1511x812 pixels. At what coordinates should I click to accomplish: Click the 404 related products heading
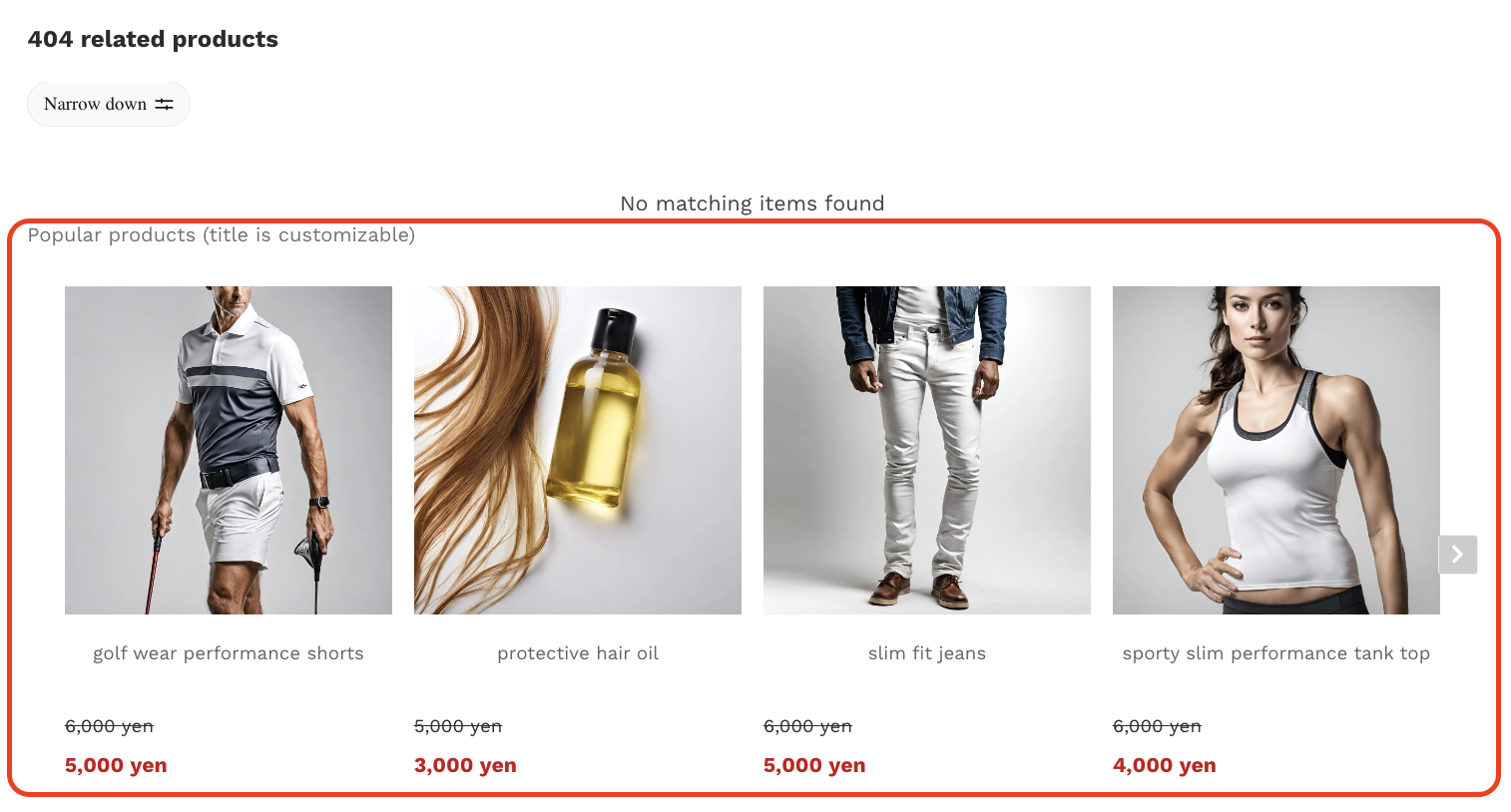153,39
